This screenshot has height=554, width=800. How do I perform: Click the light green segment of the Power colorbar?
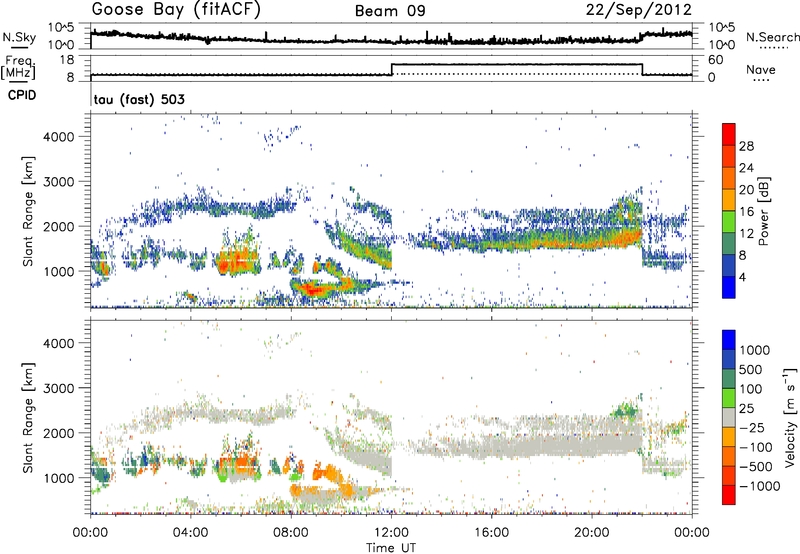(x=729, y=221)
